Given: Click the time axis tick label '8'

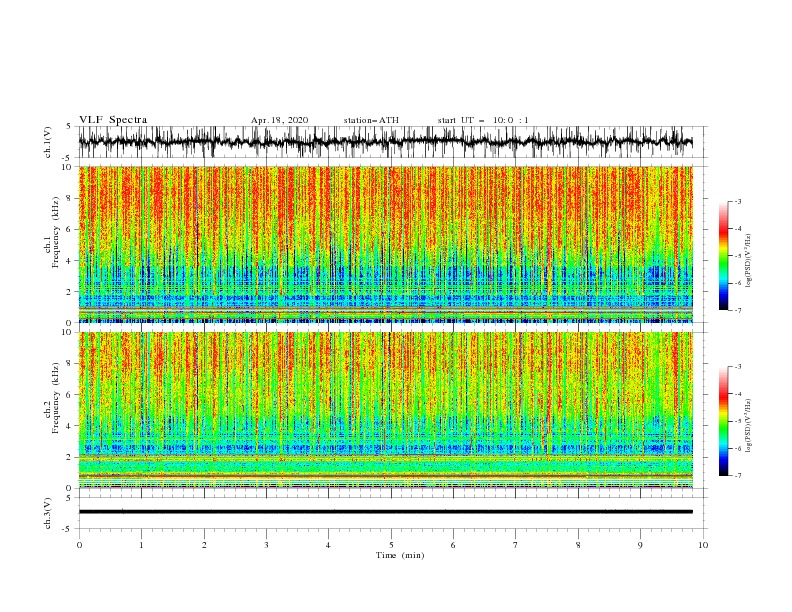Looking at the screenshot, I should coord(578,545).
